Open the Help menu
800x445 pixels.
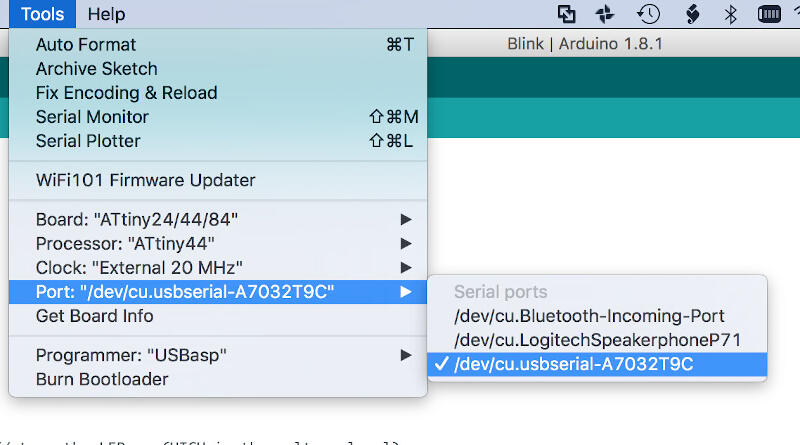[x=106, y=14]
